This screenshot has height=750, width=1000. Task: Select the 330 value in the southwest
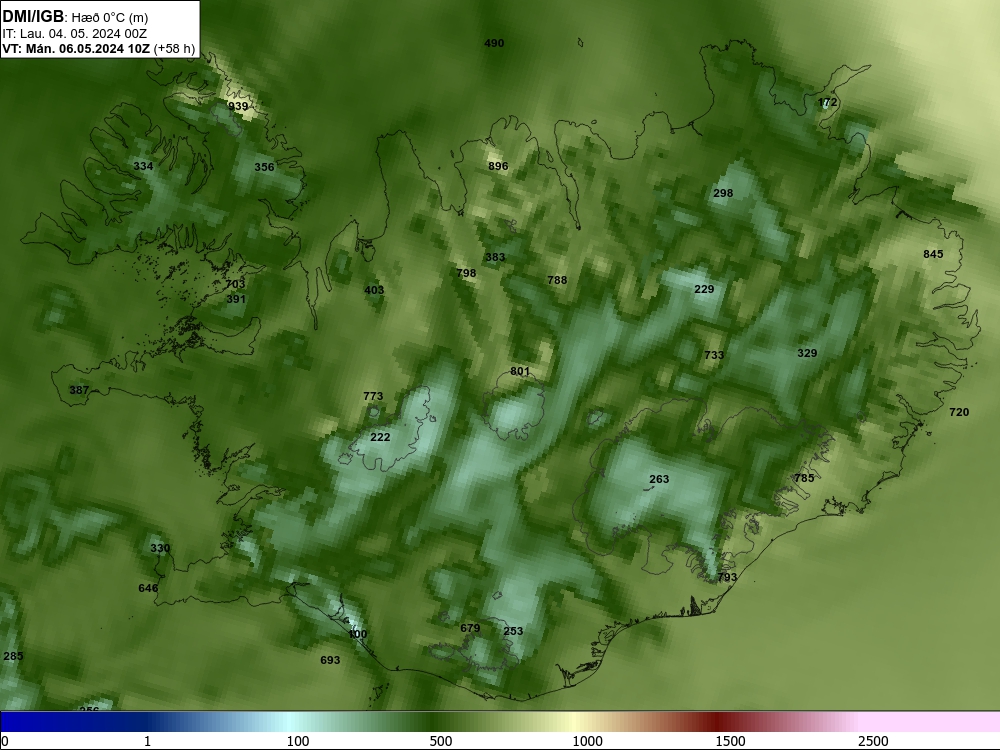(x=160, y=548)
